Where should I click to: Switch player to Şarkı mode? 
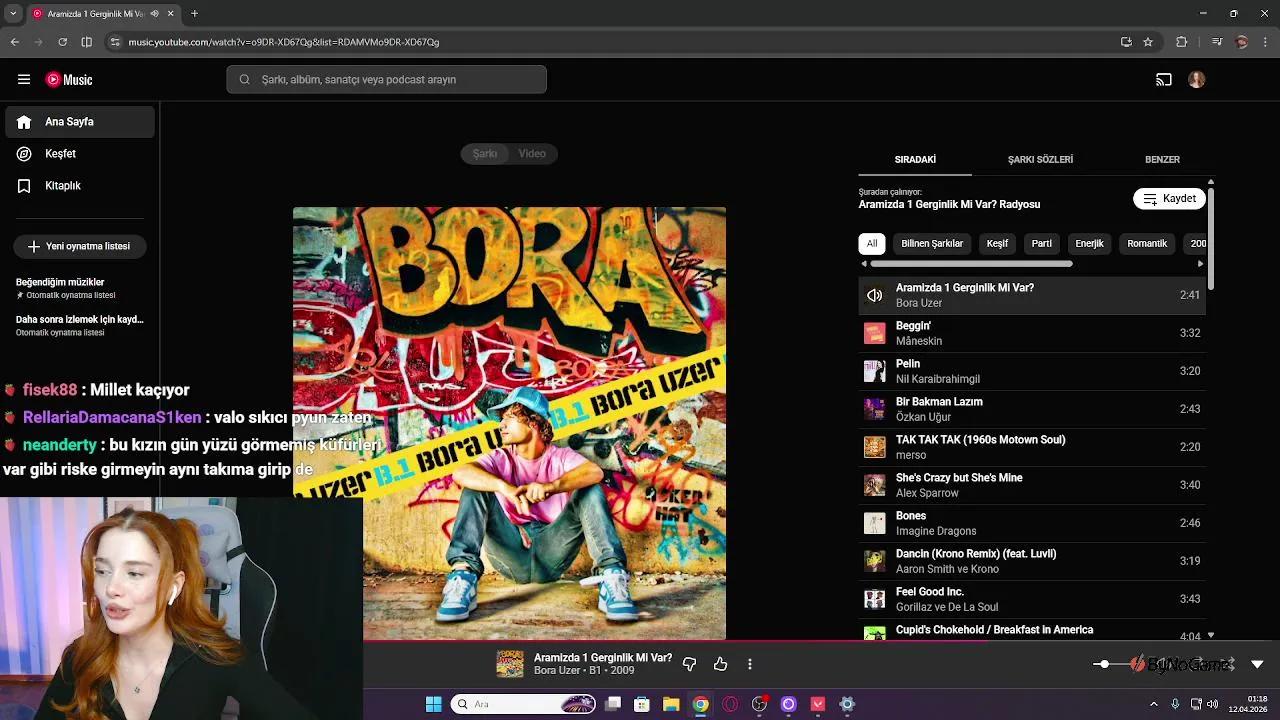coord(485,154)
